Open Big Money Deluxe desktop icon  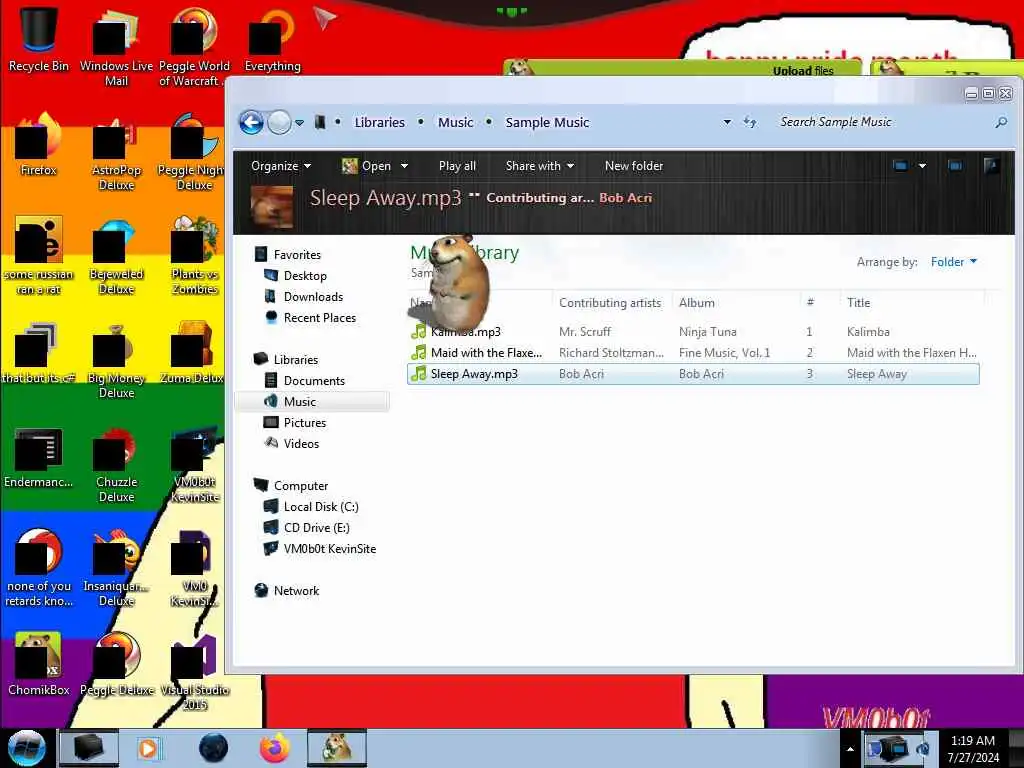pyautogui.click(x=116, y=360)
